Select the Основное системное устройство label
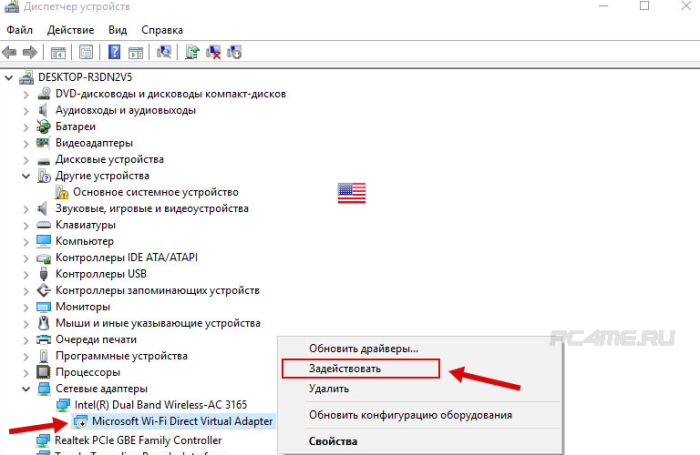Screen dimensions: 700x455 156,192
